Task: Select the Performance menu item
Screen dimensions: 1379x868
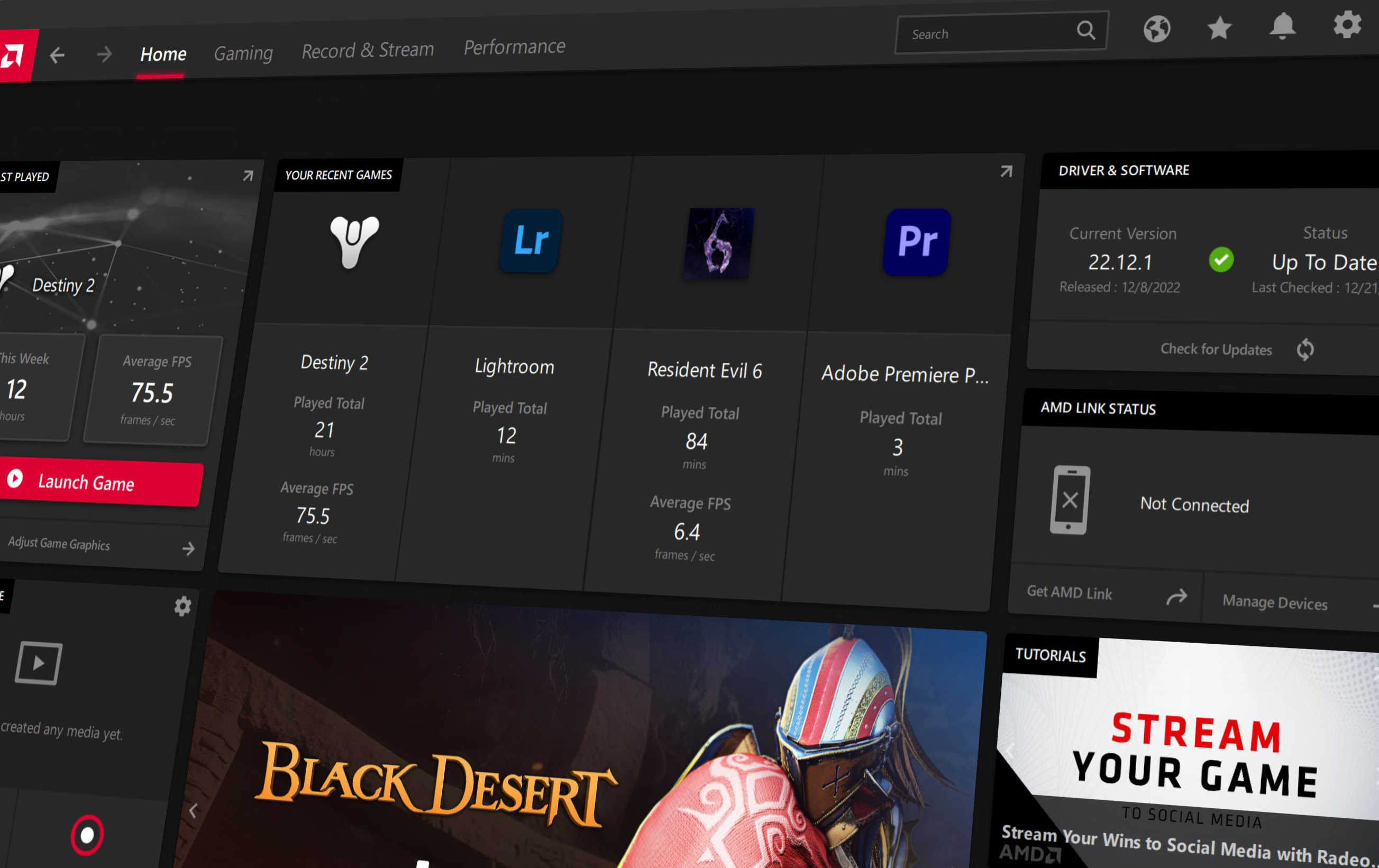Action: (x=514, y=46)
